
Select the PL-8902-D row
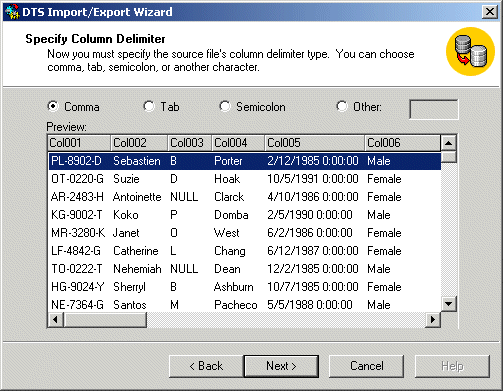(x=245, y=161)
